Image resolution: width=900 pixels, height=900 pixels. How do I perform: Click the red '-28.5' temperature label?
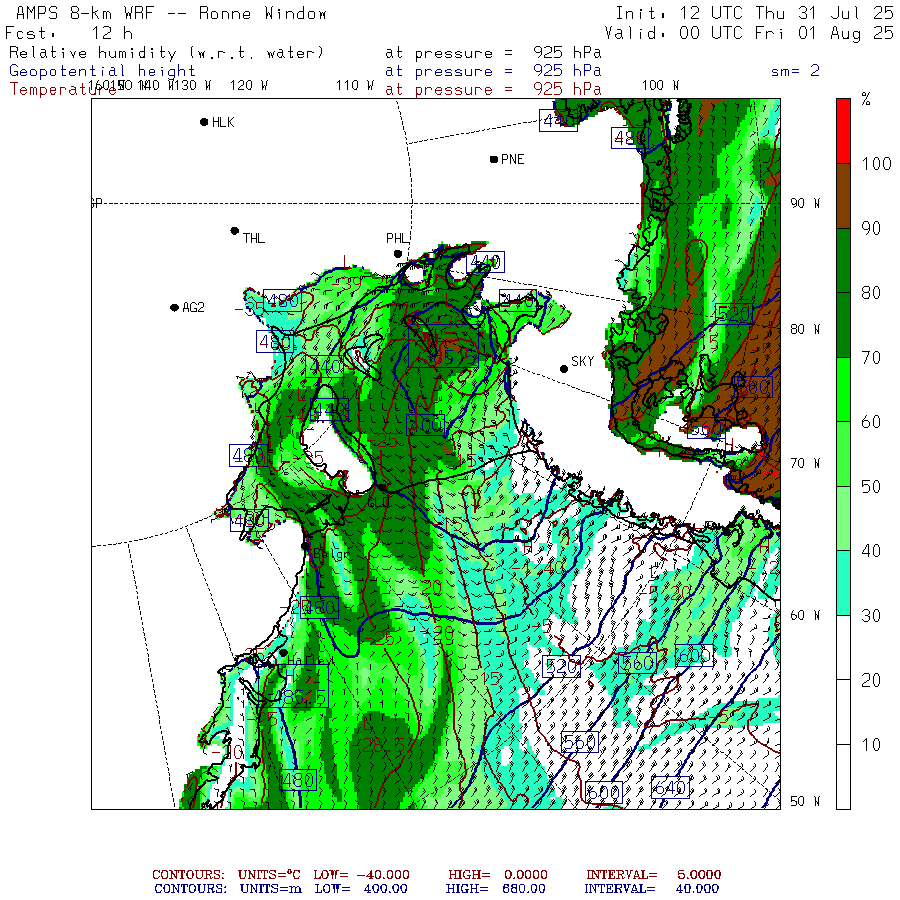tap(378, 746)
